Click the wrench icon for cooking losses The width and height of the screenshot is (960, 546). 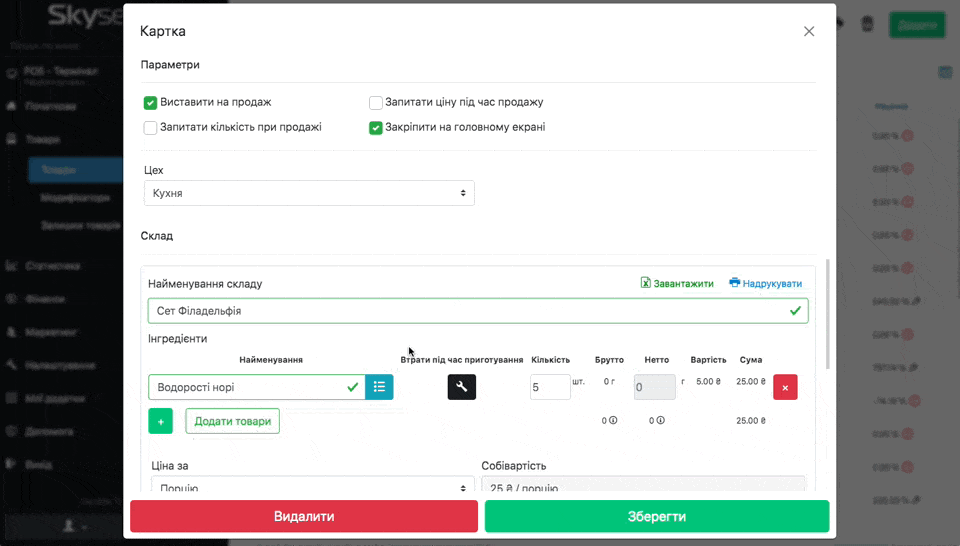[x=461, y=387]
